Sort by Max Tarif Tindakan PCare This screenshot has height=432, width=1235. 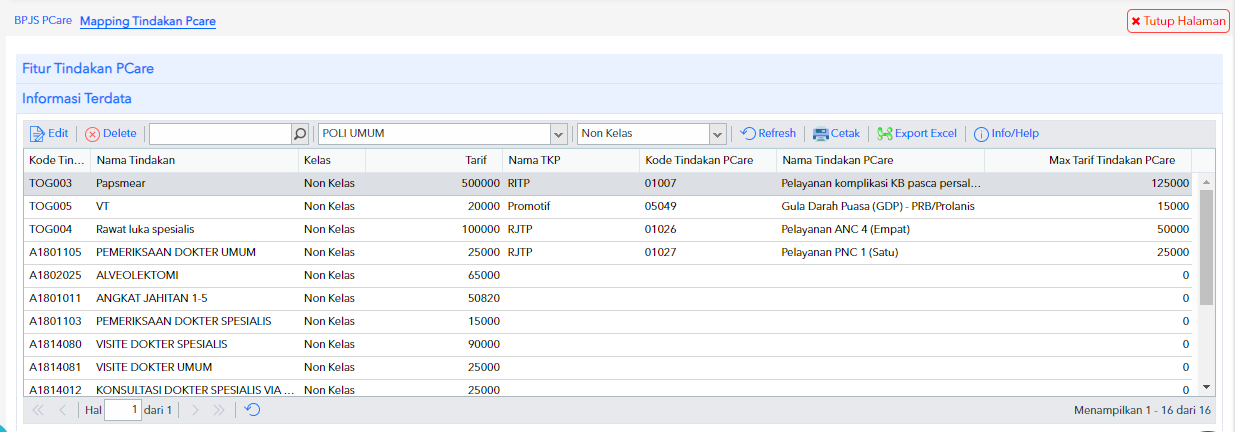click(1088, 160)
